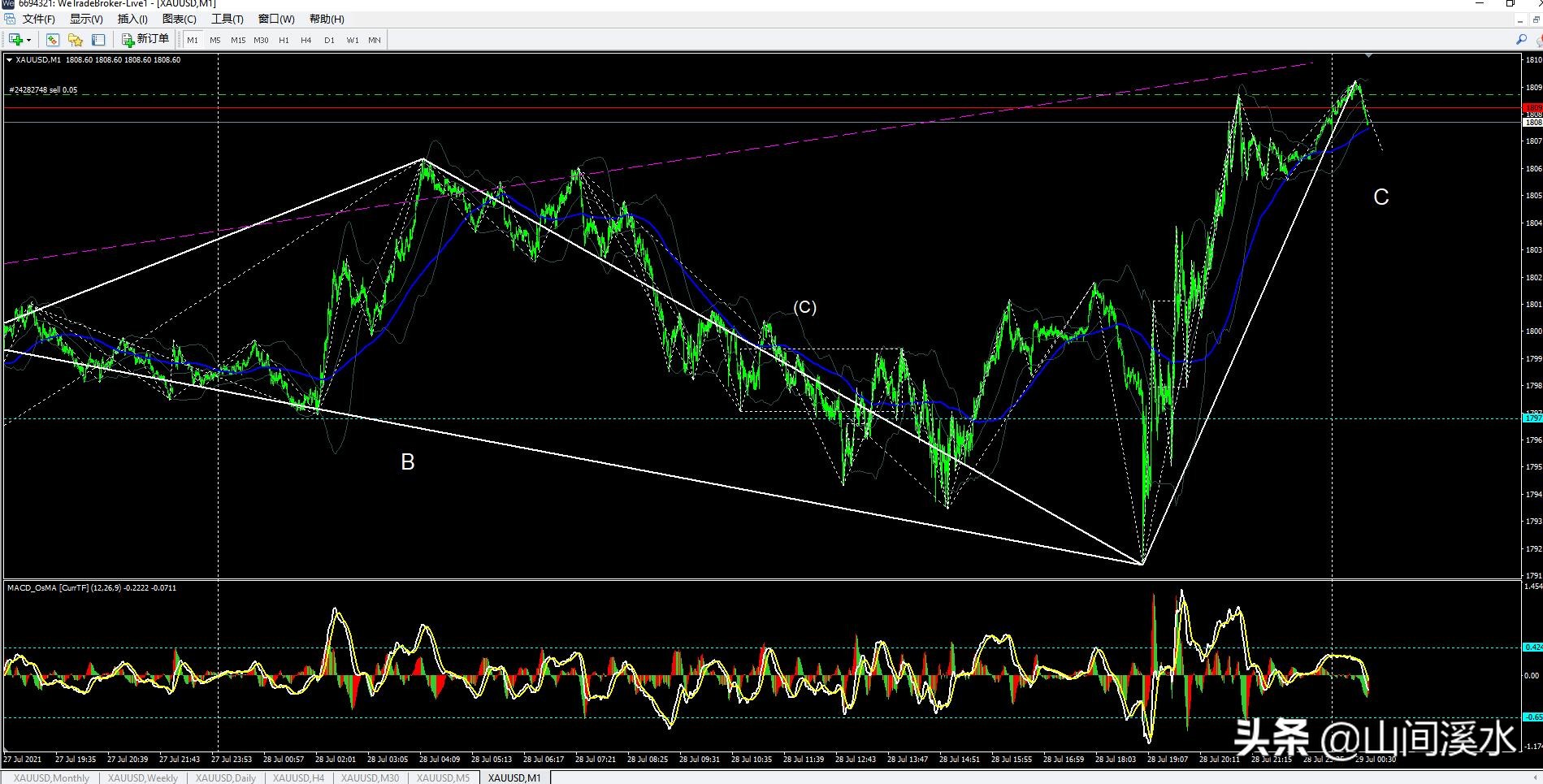1543x784 pixels.
Task: Switch chart to H1 timeframe
Action: tap(284, 40)
